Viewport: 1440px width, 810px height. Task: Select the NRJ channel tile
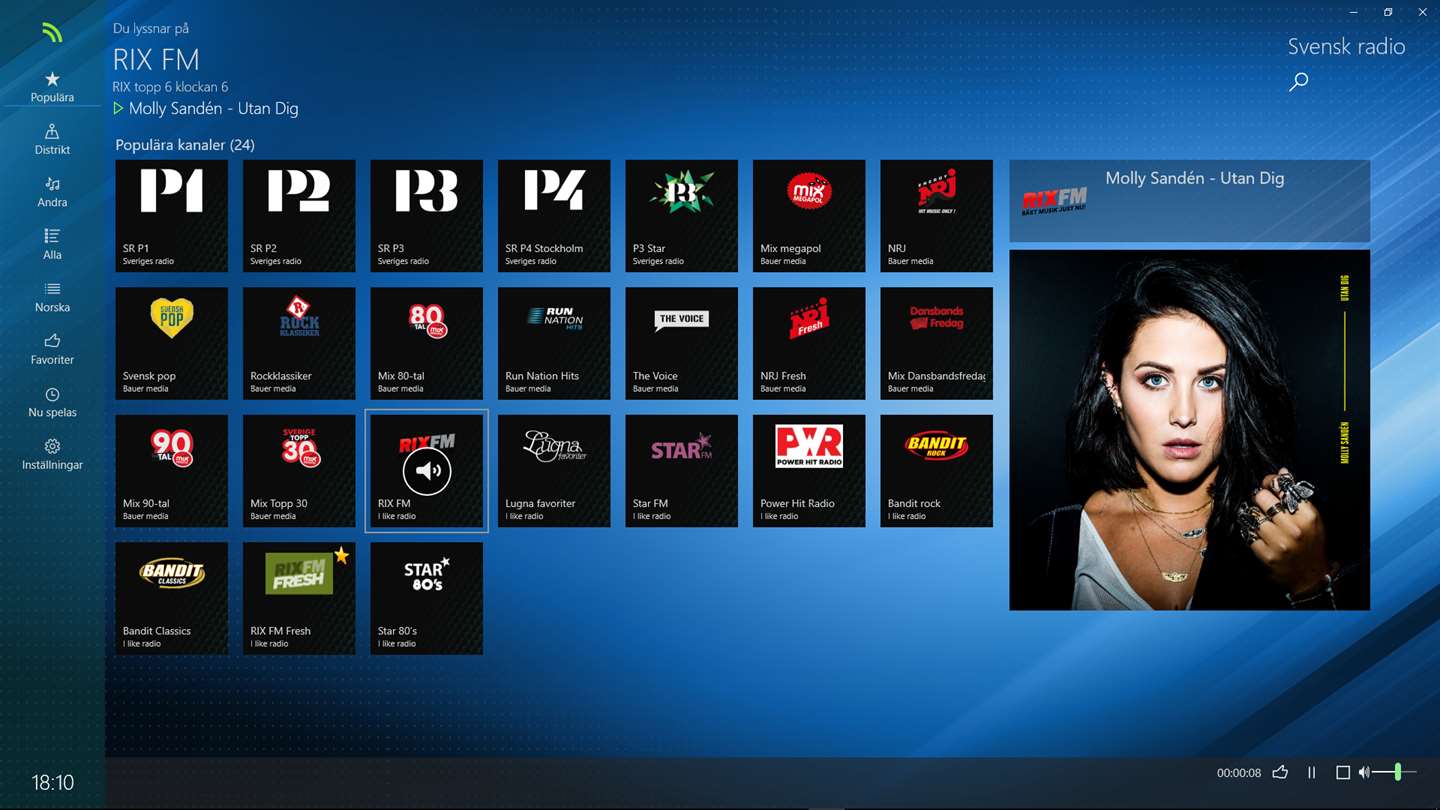936,216
